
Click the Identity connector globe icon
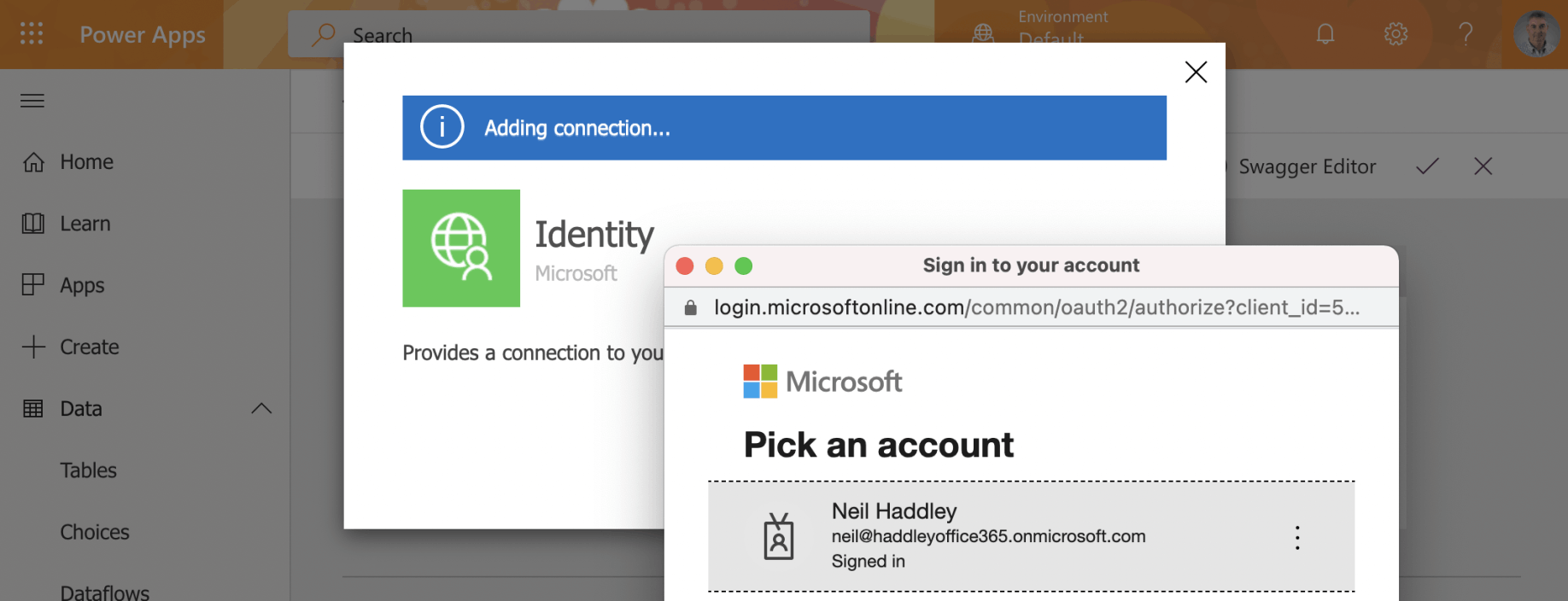(x=461, y=248)
